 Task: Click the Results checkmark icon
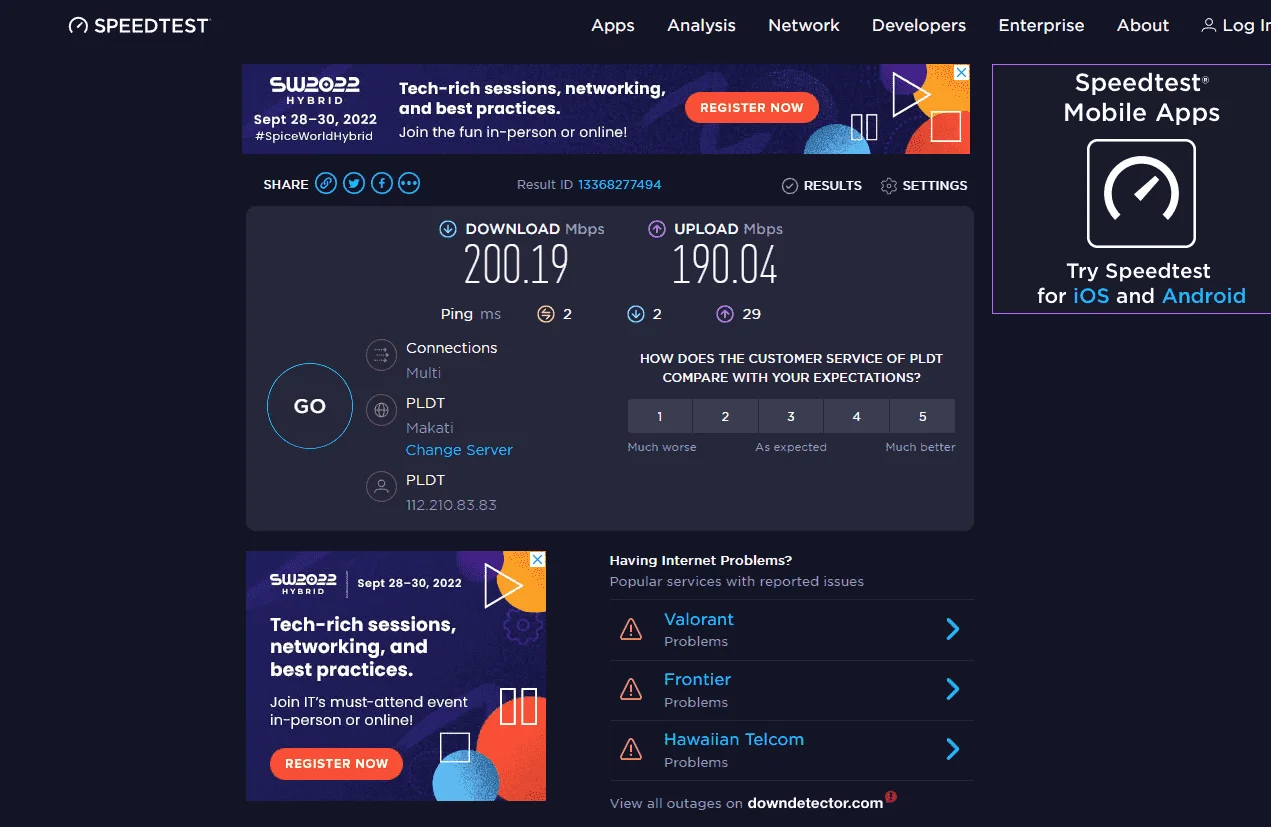[789, 186]
